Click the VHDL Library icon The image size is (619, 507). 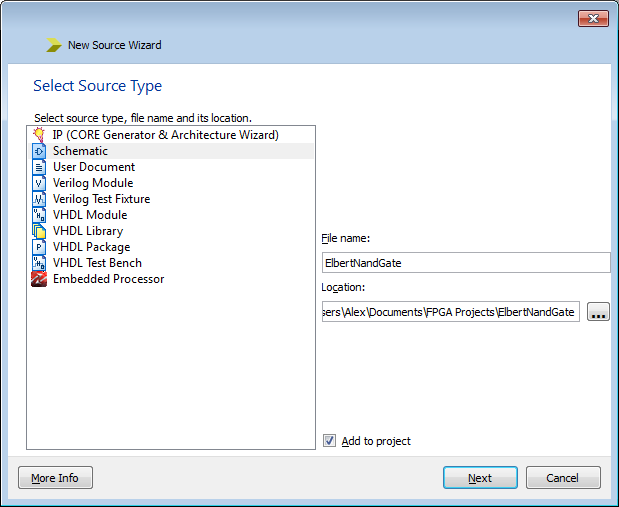click(x=40, y=231)
